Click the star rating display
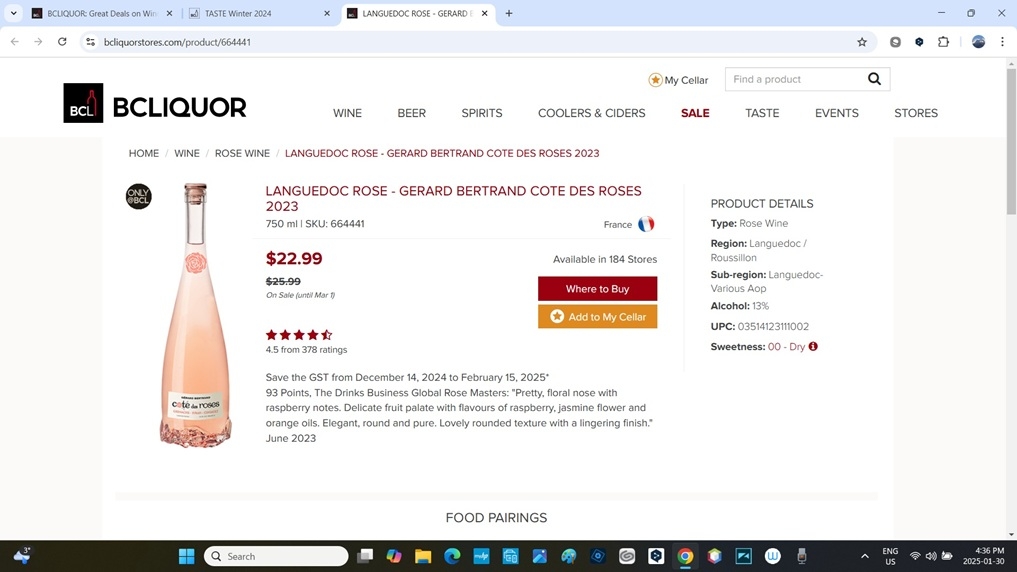1017x572 pixels. pos(299,335)
